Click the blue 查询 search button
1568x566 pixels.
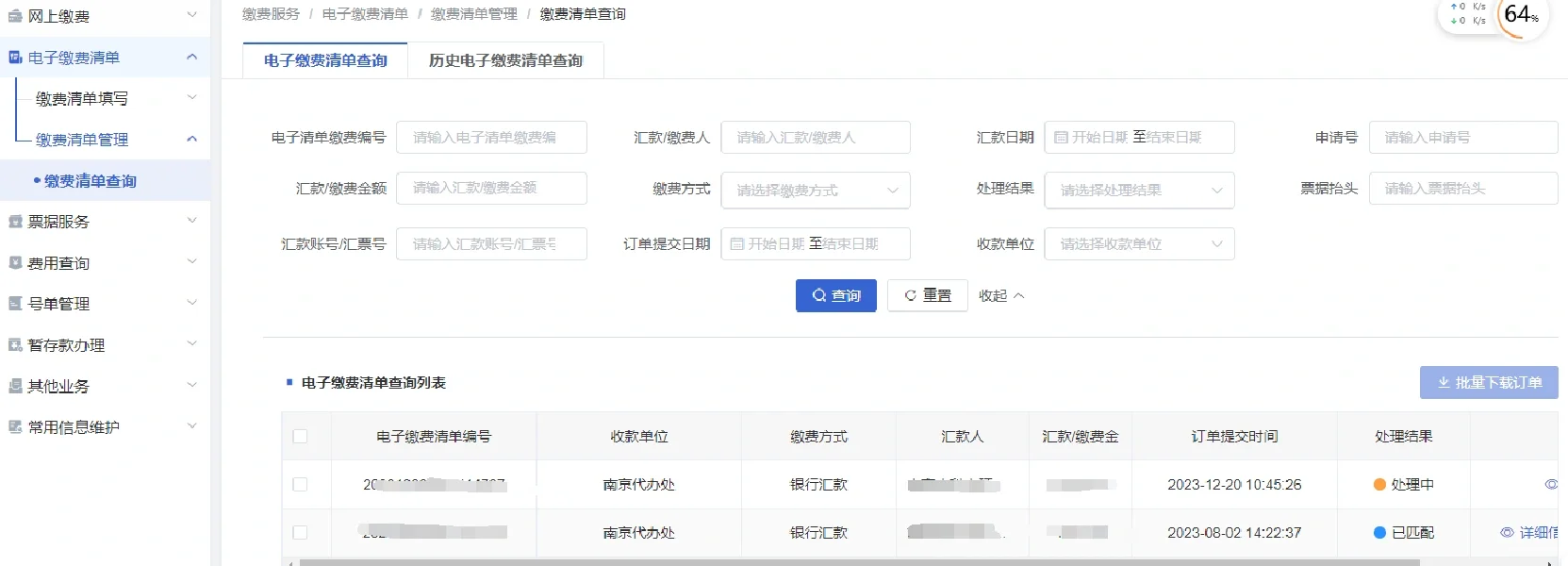click(x=835, y=295)
